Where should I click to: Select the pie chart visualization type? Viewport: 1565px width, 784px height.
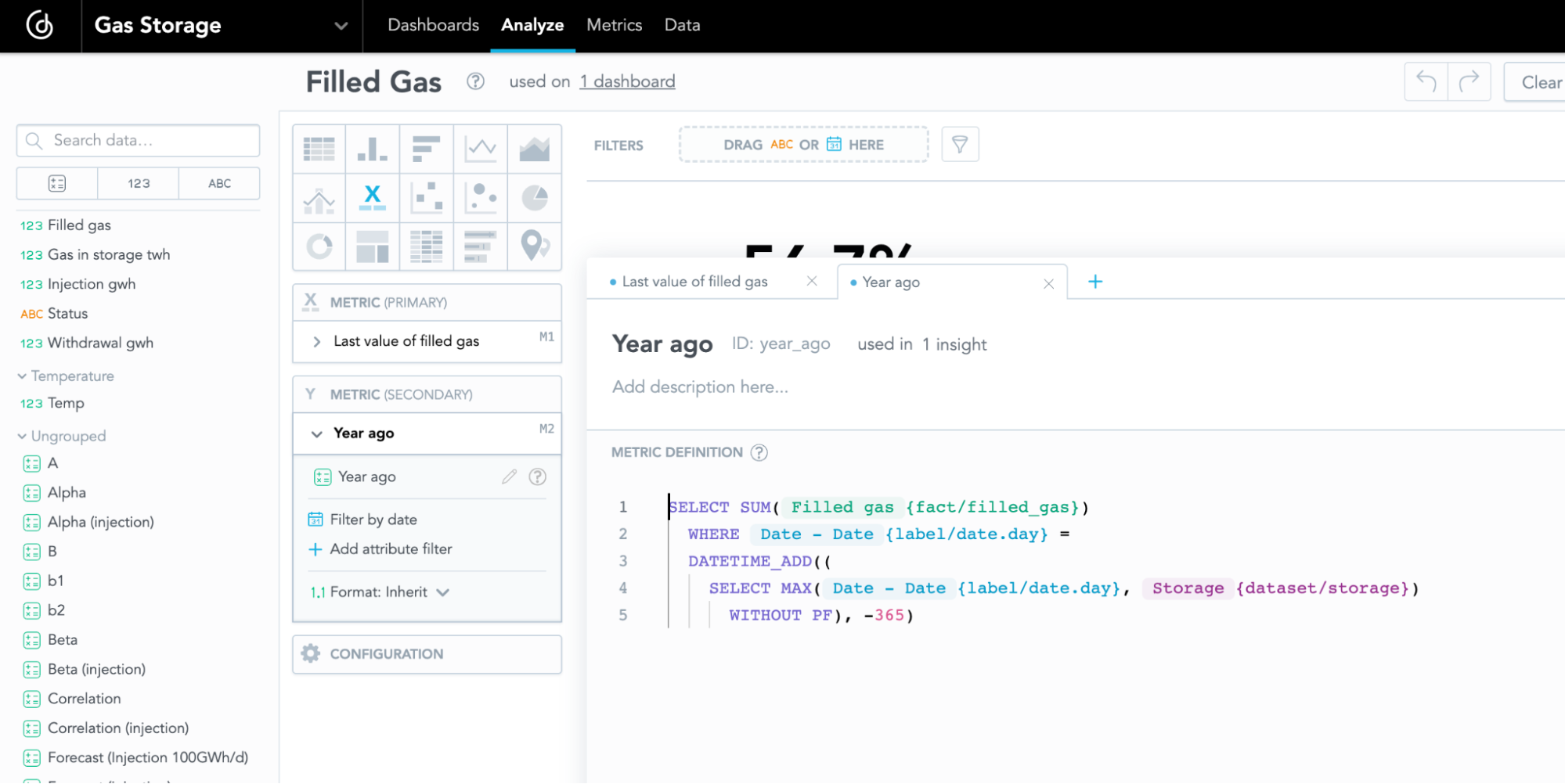coord(535,198)
